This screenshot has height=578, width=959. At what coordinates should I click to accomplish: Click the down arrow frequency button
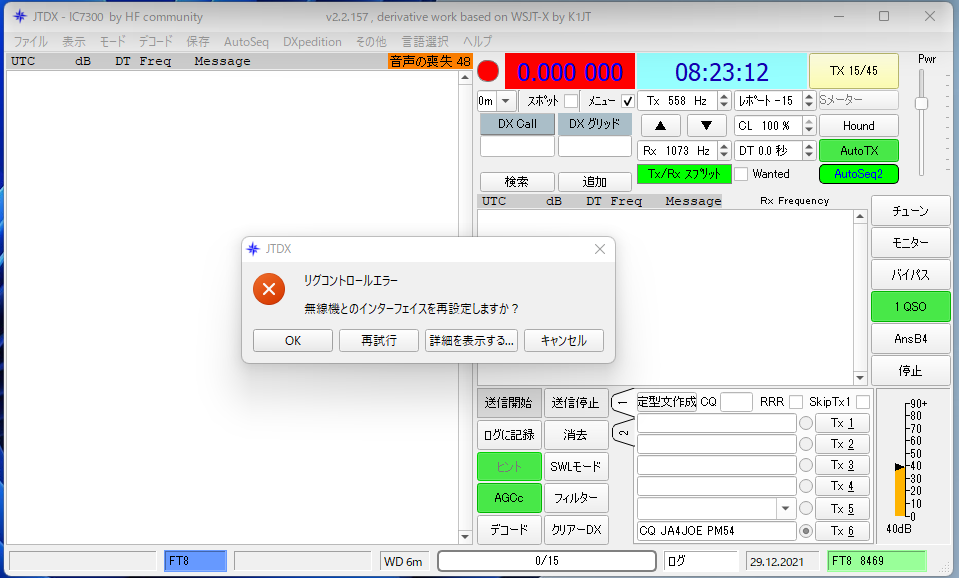click(x=706, y=126)
